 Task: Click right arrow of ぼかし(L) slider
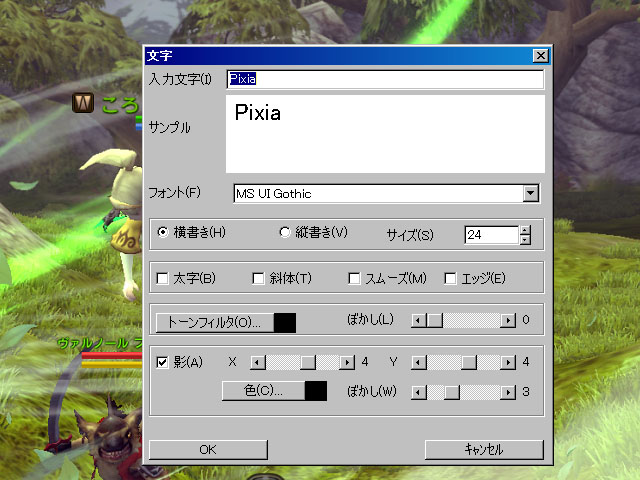[508, 320]
